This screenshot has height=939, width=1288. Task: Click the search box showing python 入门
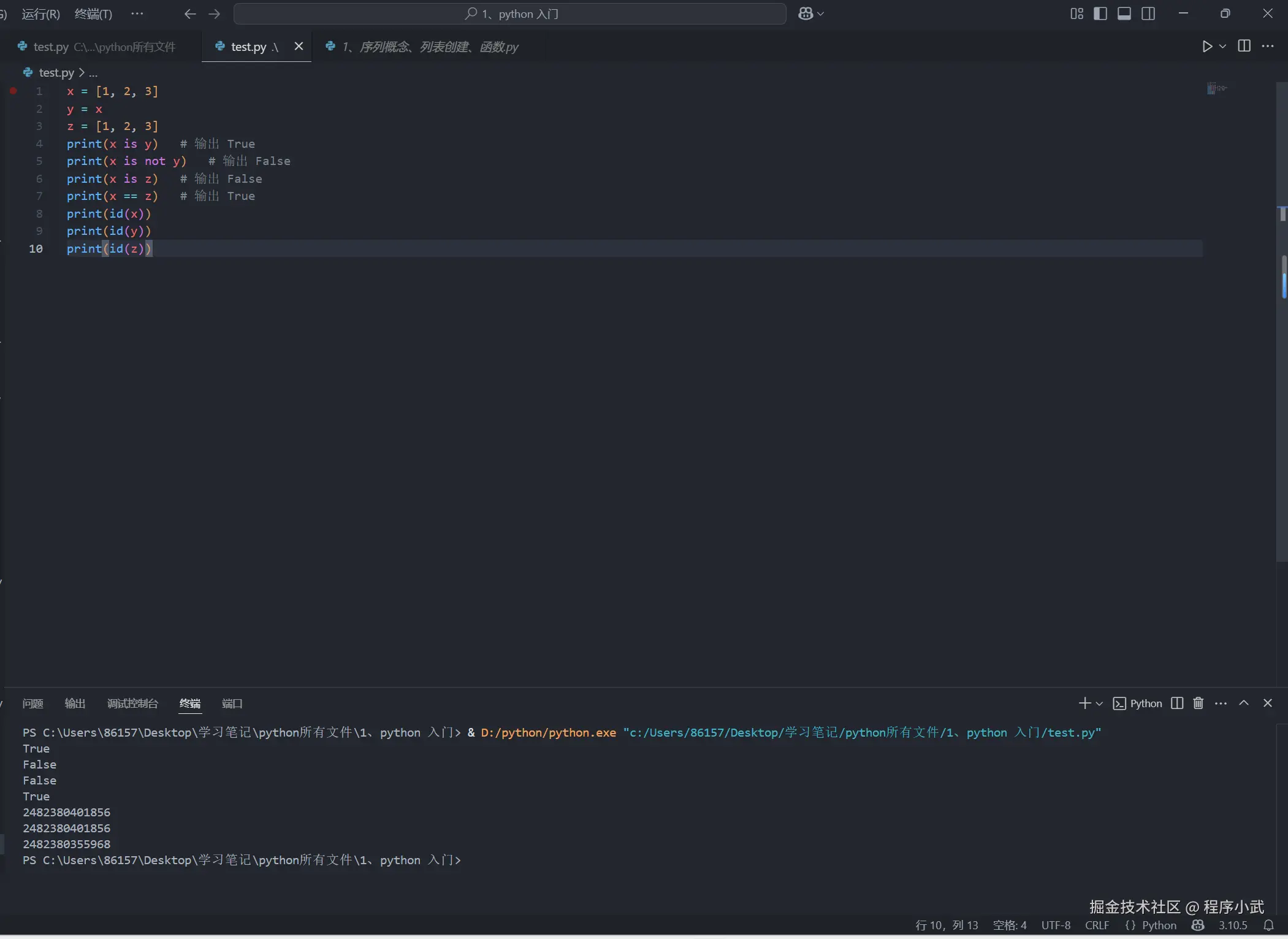[510, 13]
